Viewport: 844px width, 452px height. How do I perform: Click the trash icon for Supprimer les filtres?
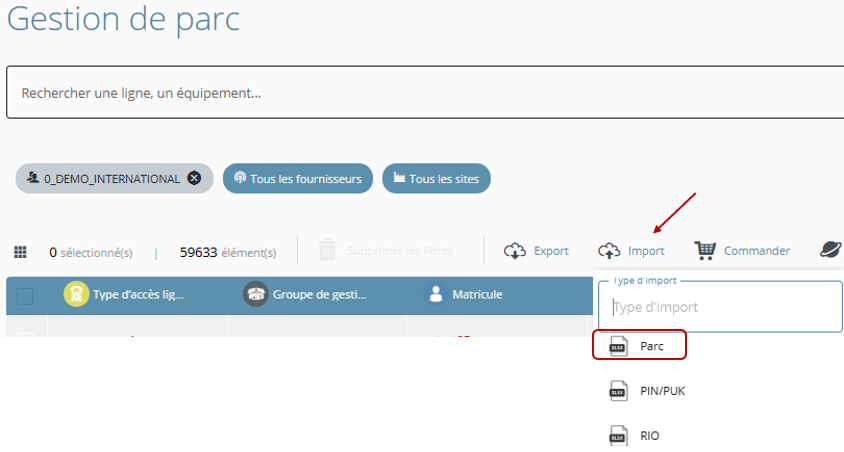click(x=327, y=250)
